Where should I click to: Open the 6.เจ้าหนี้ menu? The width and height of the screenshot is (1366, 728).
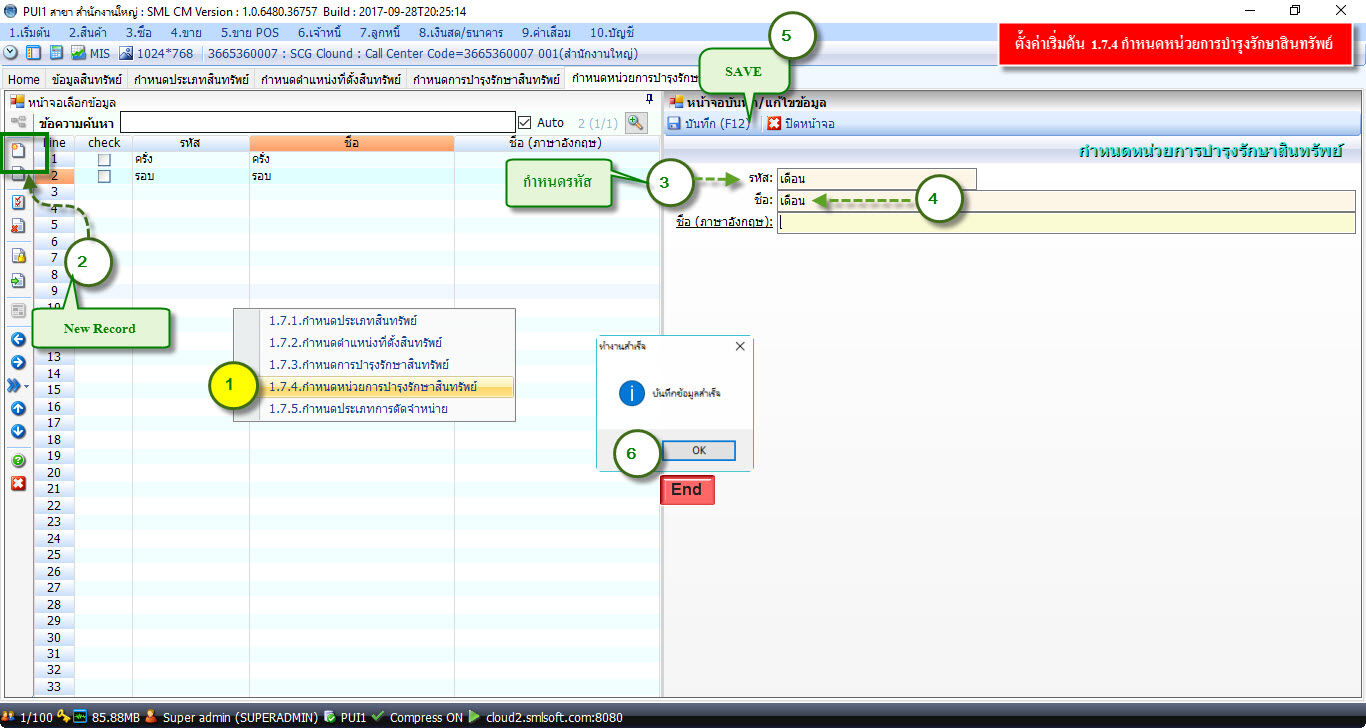coord(321,33)
